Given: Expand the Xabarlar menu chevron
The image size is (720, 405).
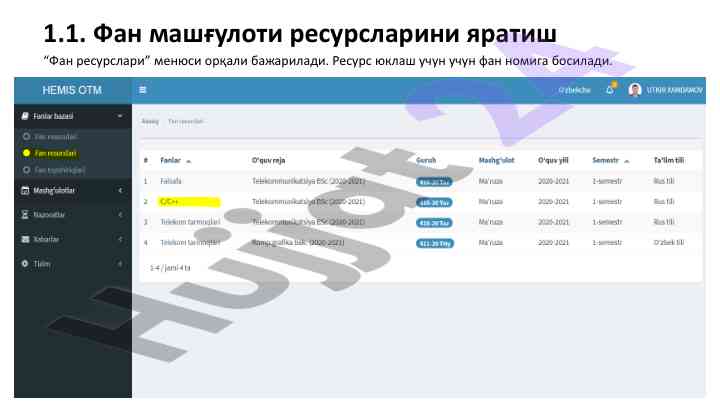Looking at the screenshot, I should click(x=120, y=239).
